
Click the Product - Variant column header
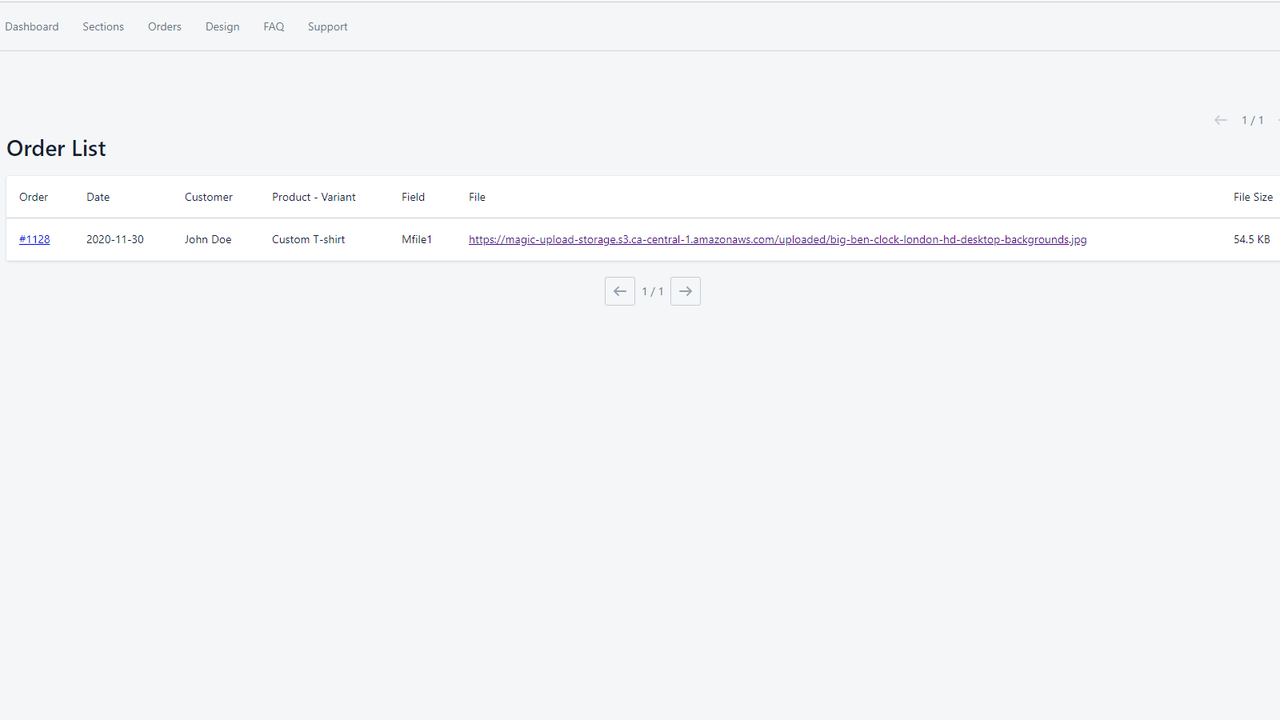pyautogui.click(x=314, y=197)
